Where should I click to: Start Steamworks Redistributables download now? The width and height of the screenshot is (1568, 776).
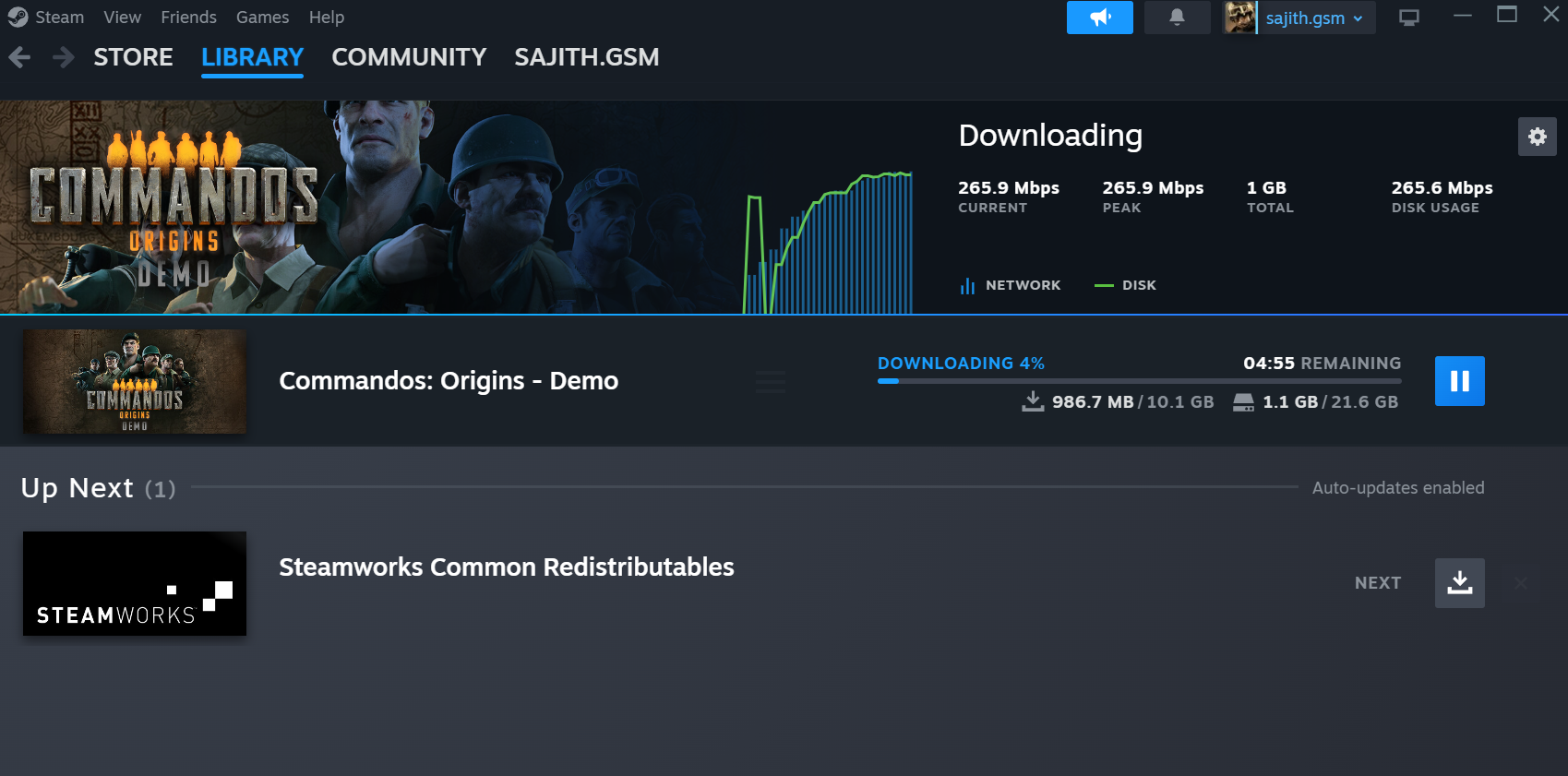tap(1460, 583)
